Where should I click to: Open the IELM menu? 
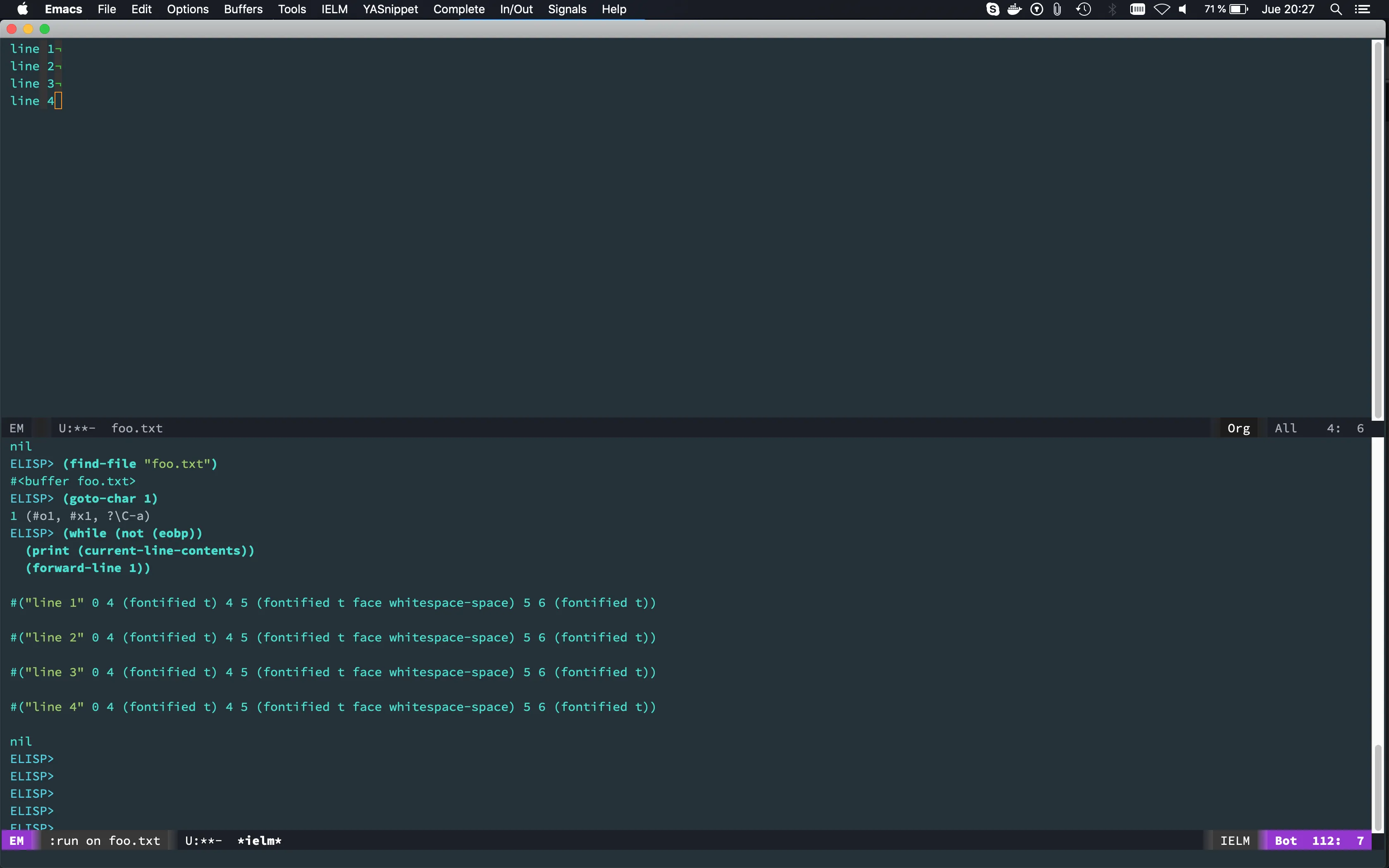334,9
